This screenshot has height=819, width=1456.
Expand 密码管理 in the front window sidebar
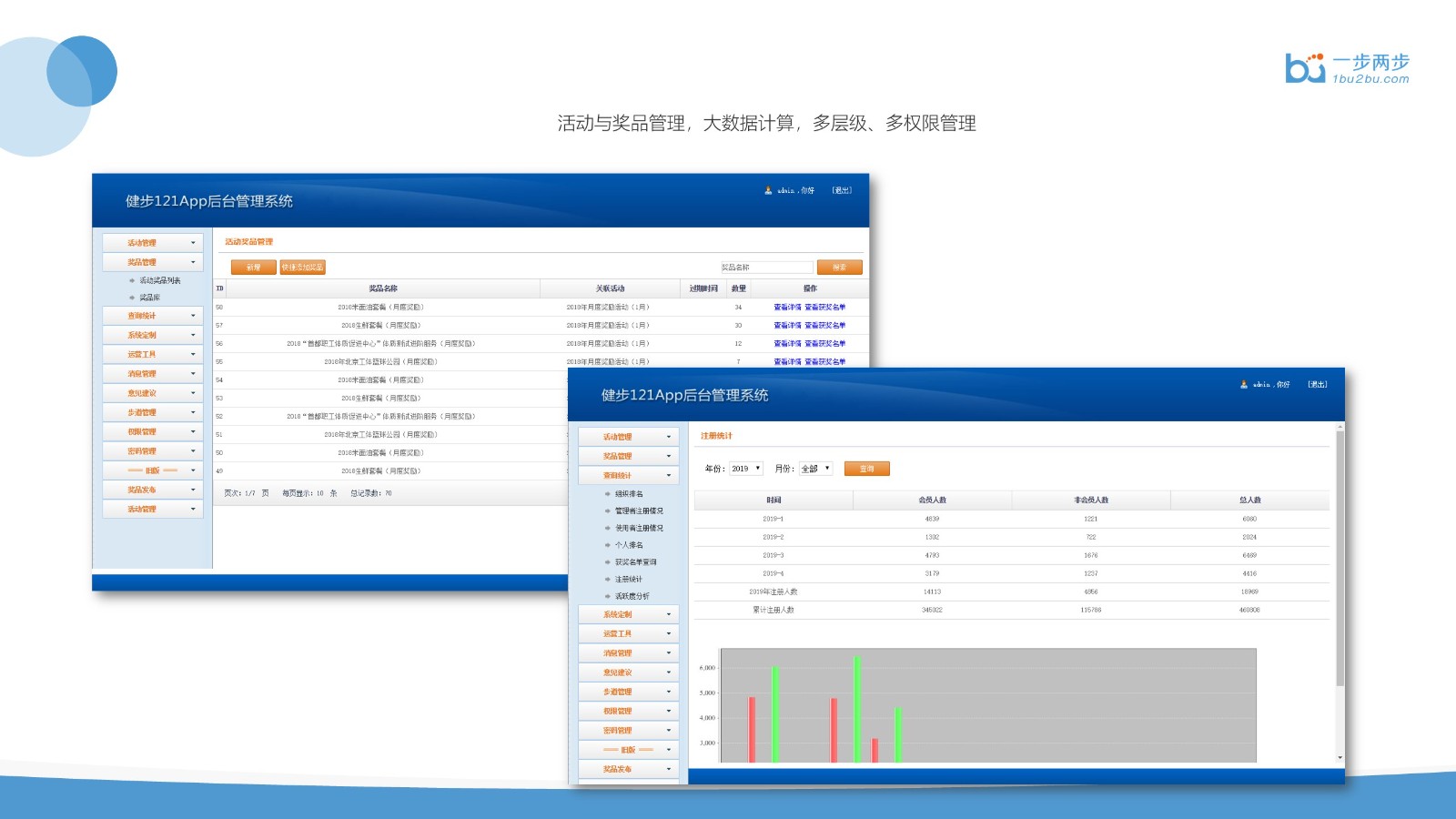point(629,731)
